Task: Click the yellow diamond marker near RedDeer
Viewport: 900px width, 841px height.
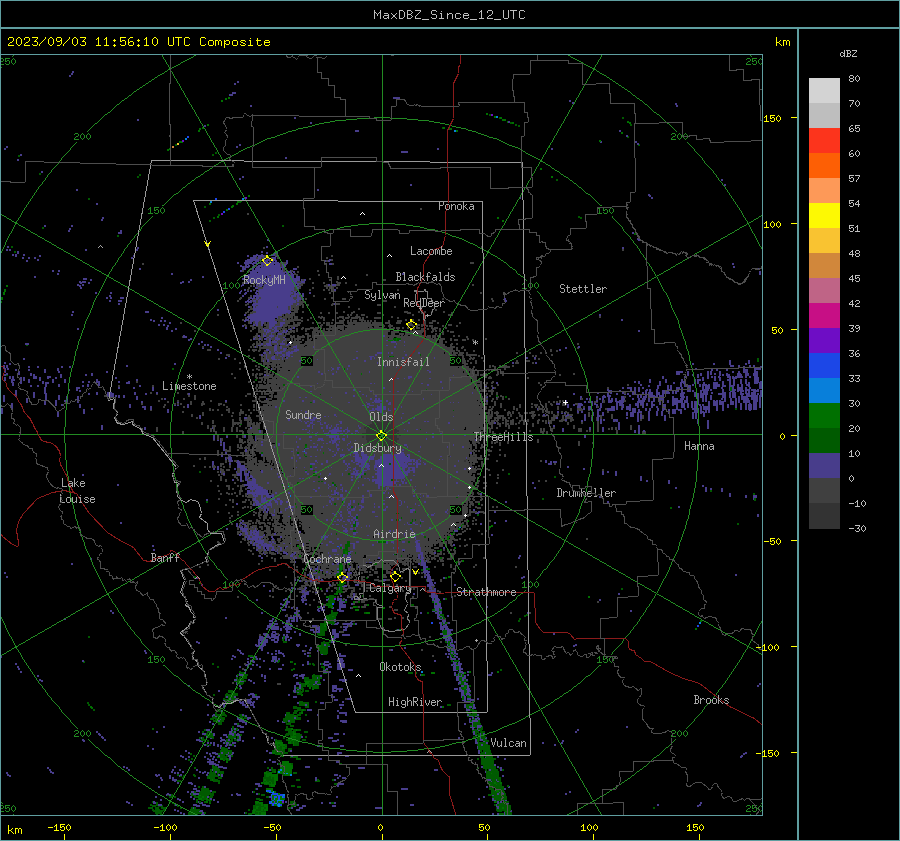Action: tap(412, 325)
